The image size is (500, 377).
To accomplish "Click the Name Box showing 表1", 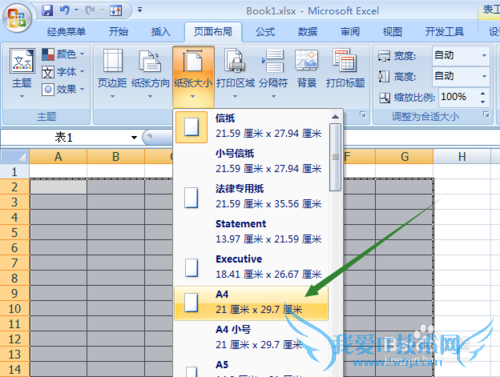I will pos(64,137).
